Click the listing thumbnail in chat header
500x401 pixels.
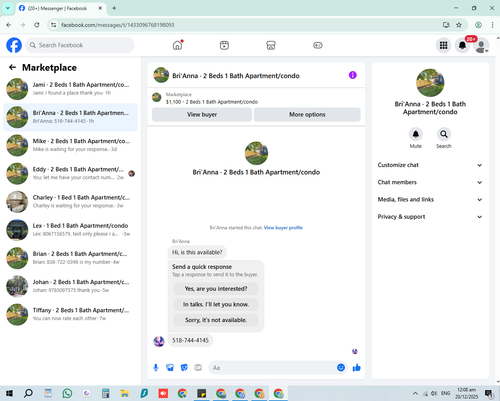[x=161, y=75]
